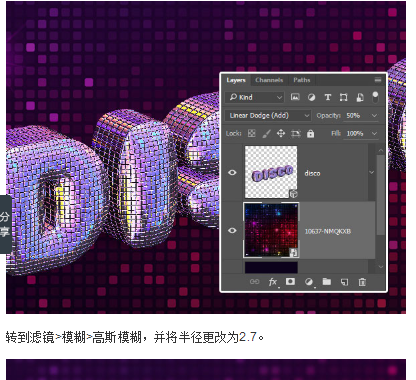The image size is (416, 380).
Task: Add a layer mask icon
Action: point(290,282)
